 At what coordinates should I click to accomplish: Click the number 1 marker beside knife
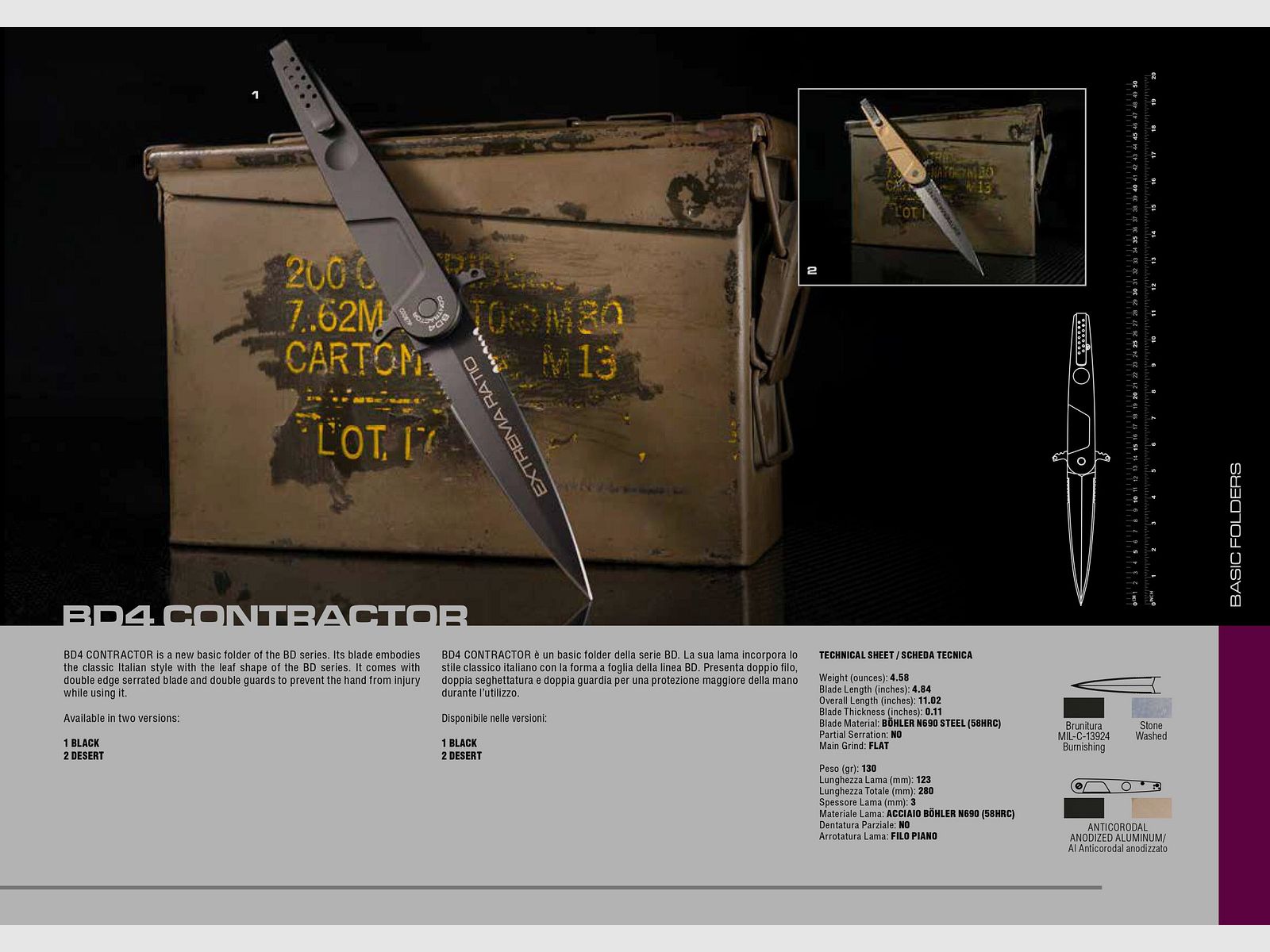pos(255,94)
